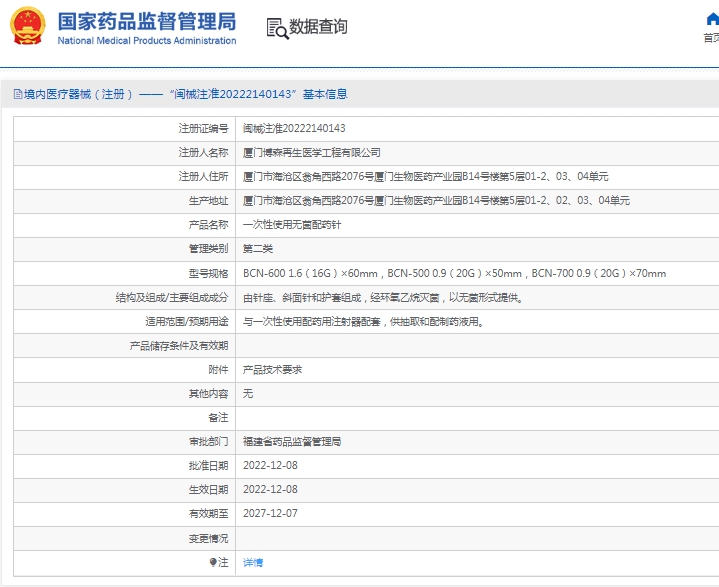Click National Medical Products Administration English subtitle

[x=147, y=41]
